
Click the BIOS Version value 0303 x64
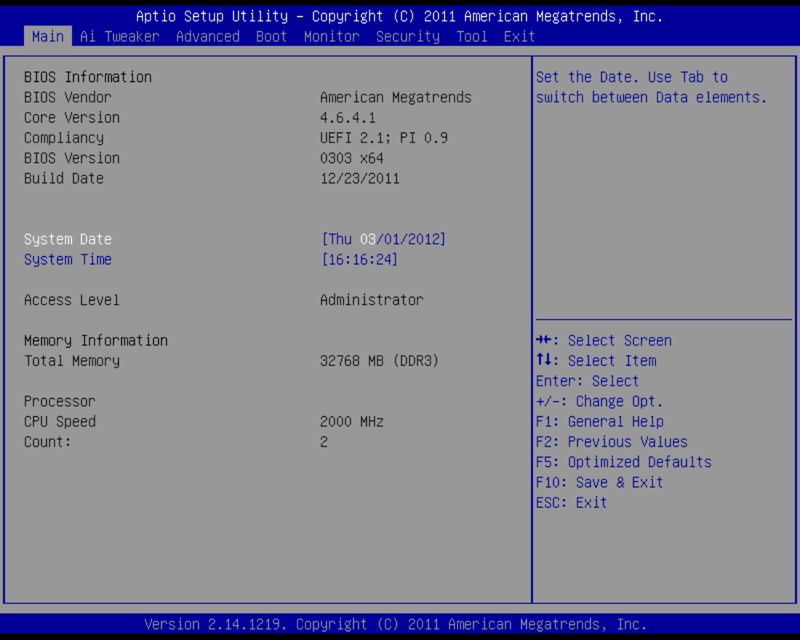pos(351,158)
